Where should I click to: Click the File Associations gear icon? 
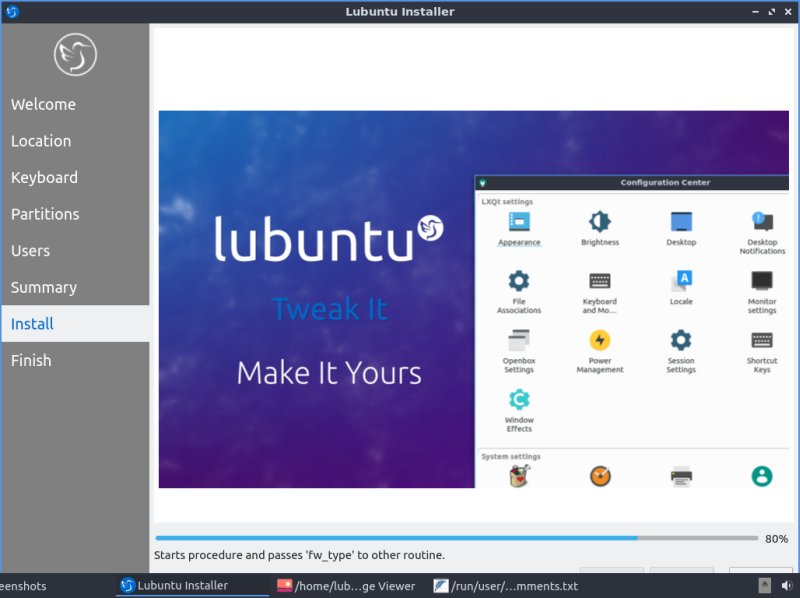click(x=519, y=281)
